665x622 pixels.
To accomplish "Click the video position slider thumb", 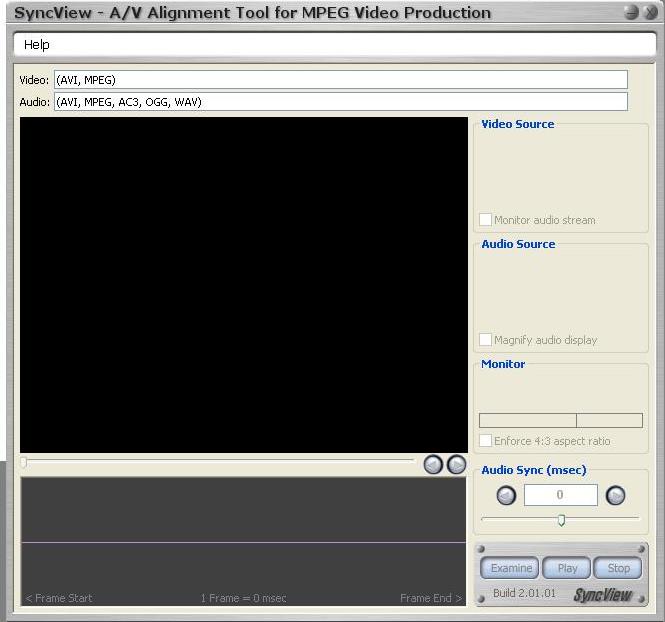I will (24, 462).
